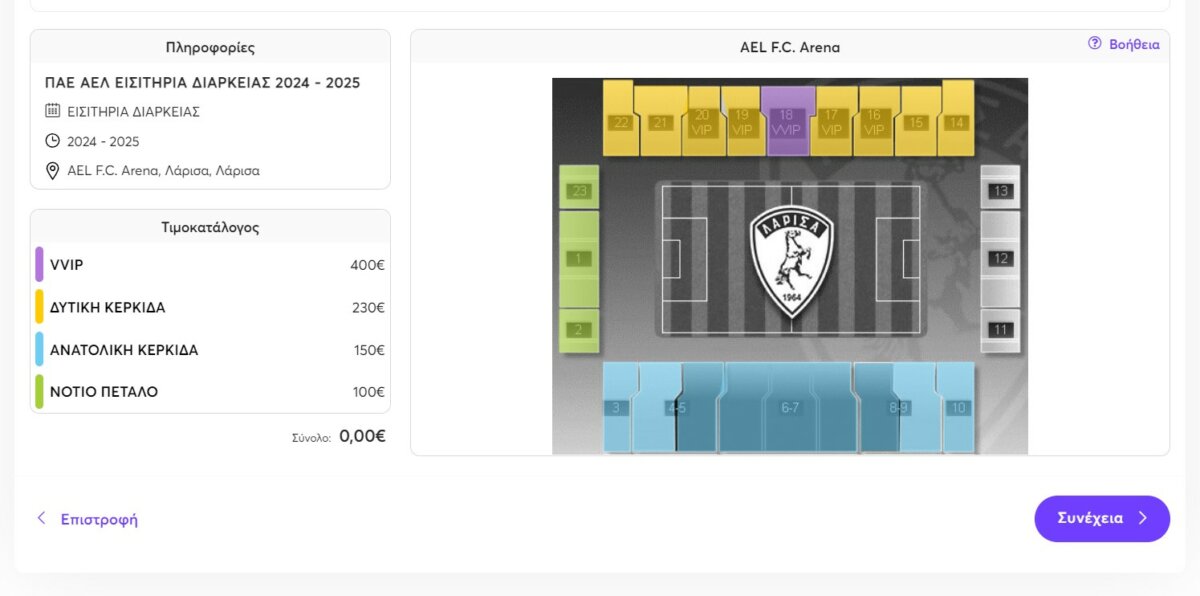Click the AEL Larissa crest on the pitch

point(791,260)
